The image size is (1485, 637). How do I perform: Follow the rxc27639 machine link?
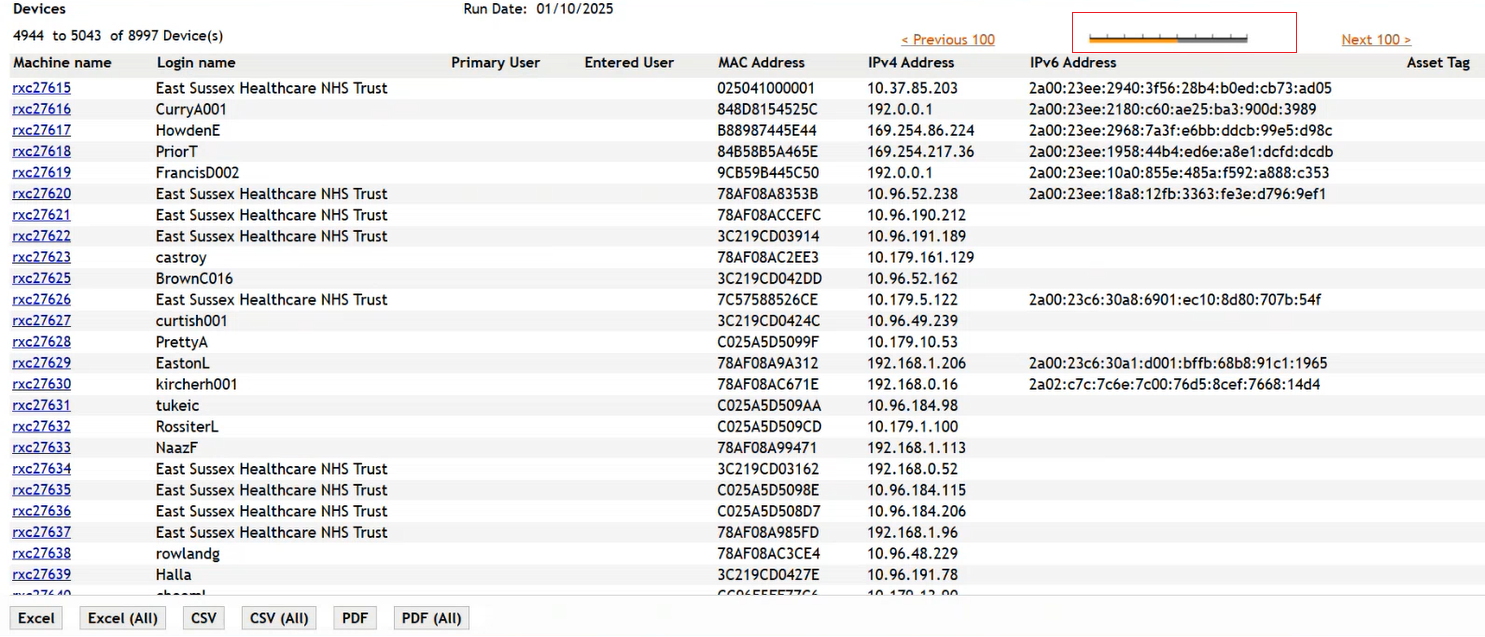tap(42, 574)
